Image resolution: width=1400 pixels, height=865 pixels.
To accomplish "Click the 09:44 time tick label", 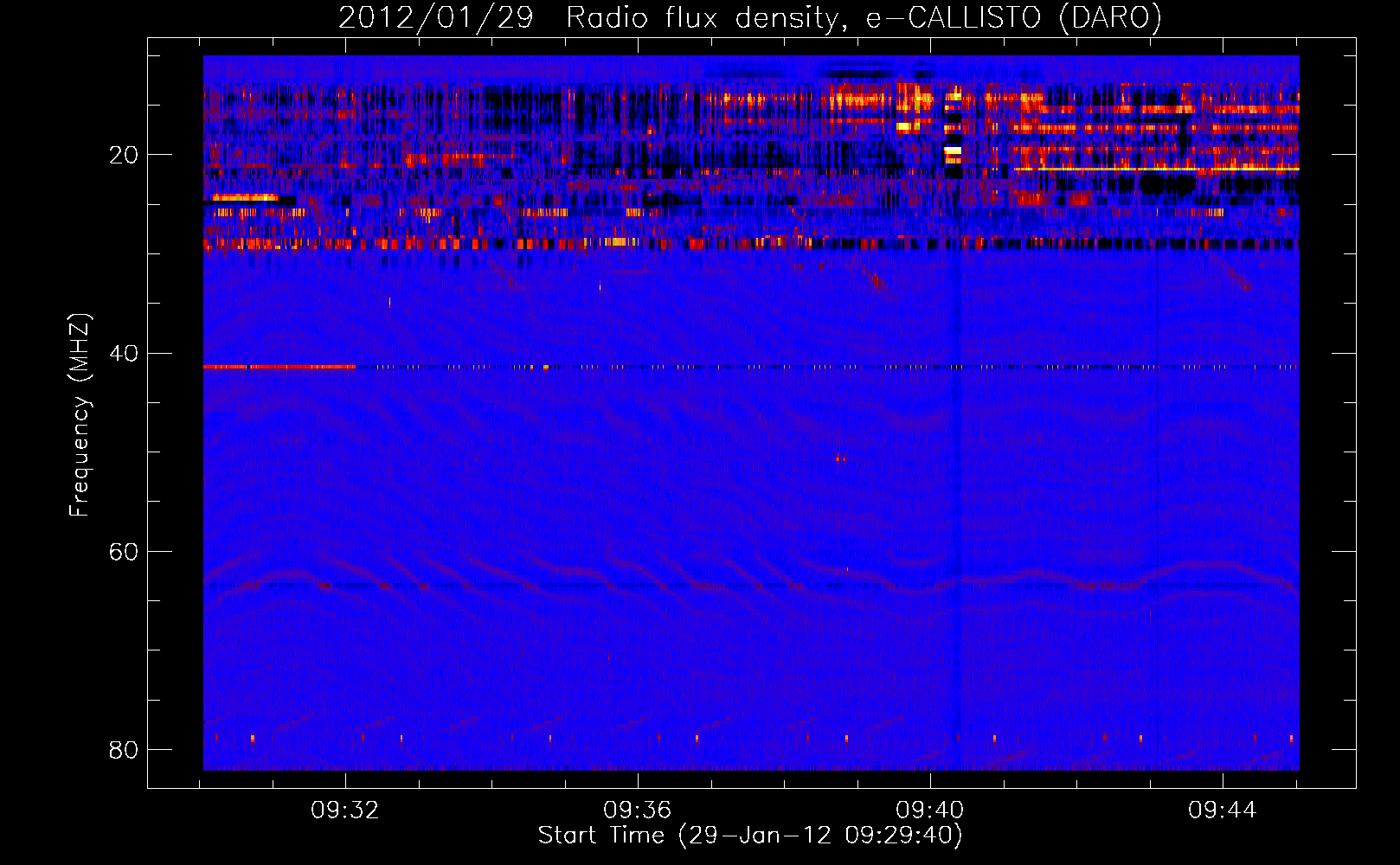I will pos(1222,811).
